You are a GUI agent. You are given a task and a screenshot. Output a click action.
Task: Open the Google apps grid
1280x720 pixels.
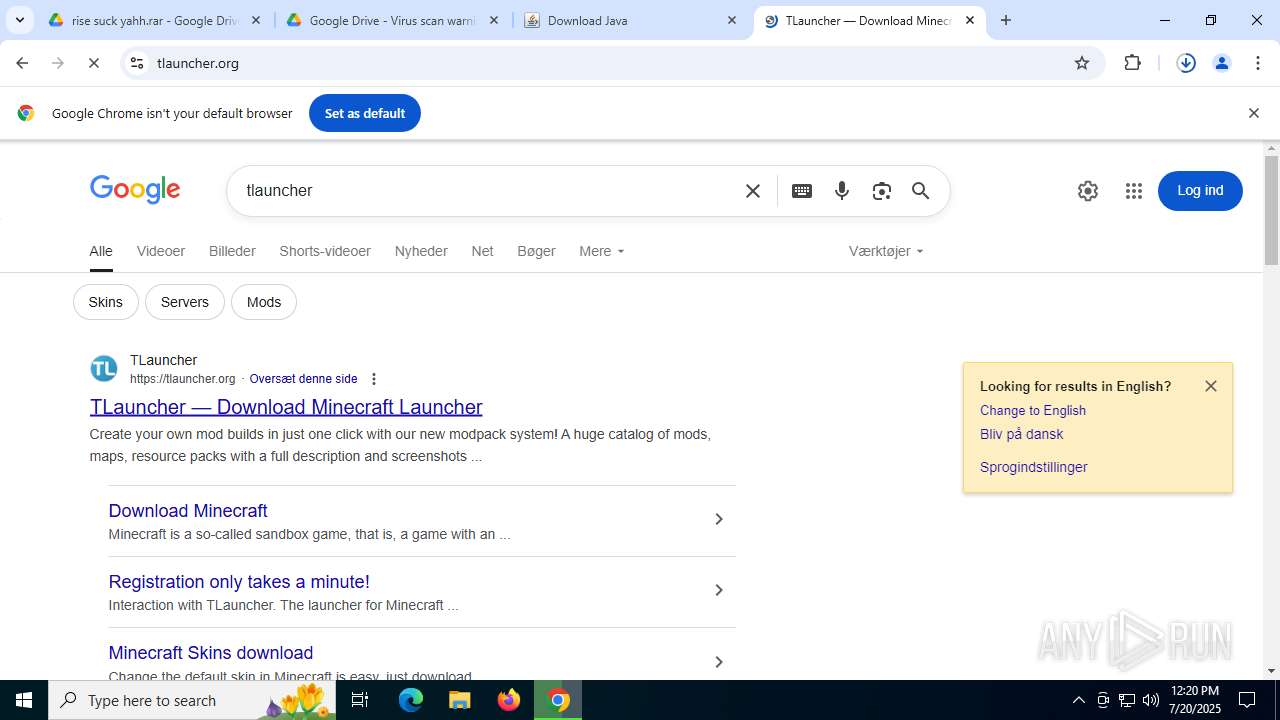(1133, 191)
